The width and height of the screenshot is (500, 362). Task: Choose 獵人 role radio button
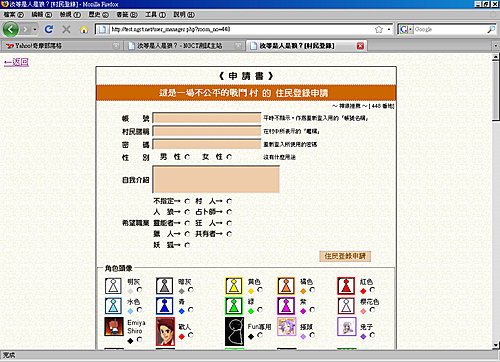tap(187, 234)
